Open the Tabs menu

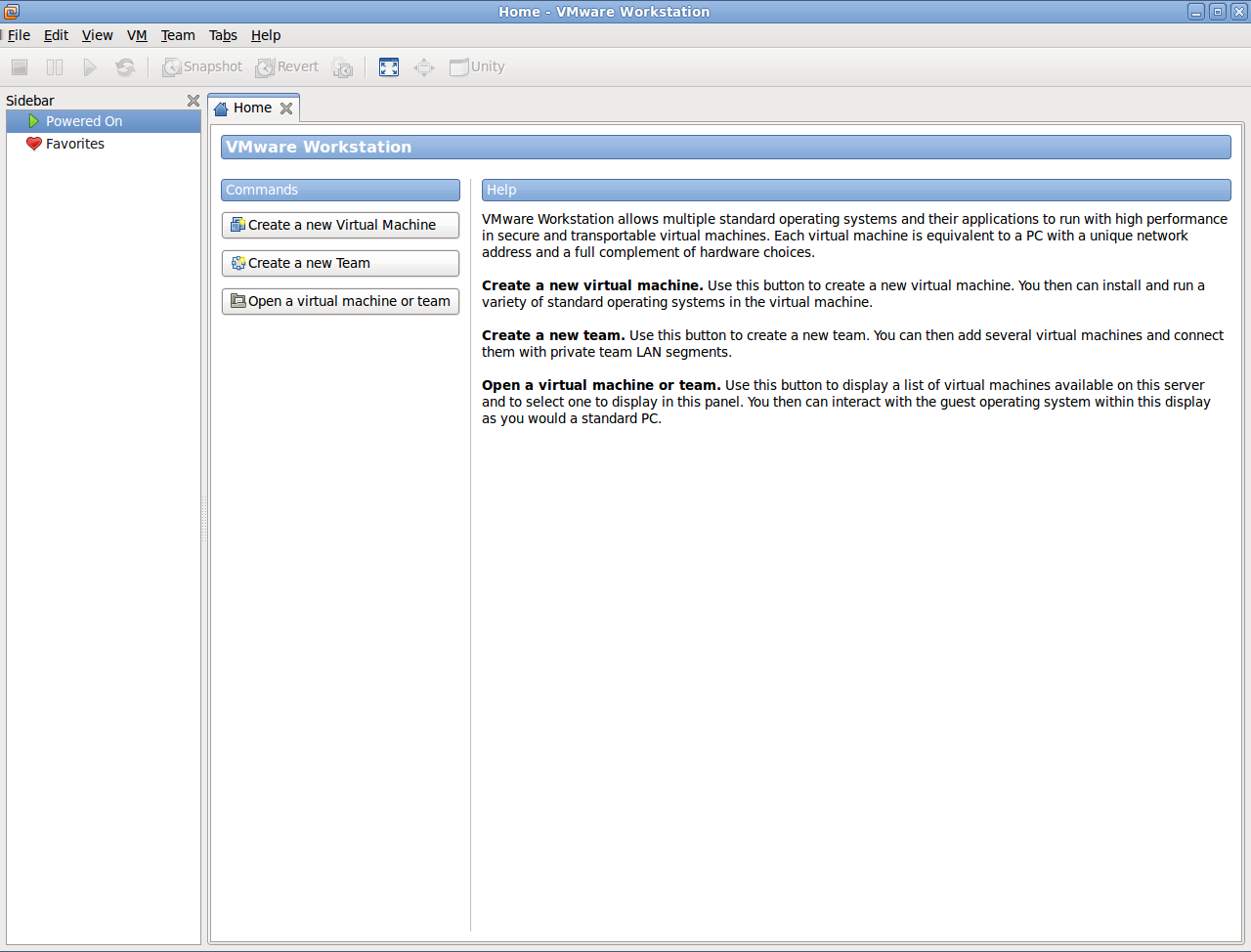223,35
